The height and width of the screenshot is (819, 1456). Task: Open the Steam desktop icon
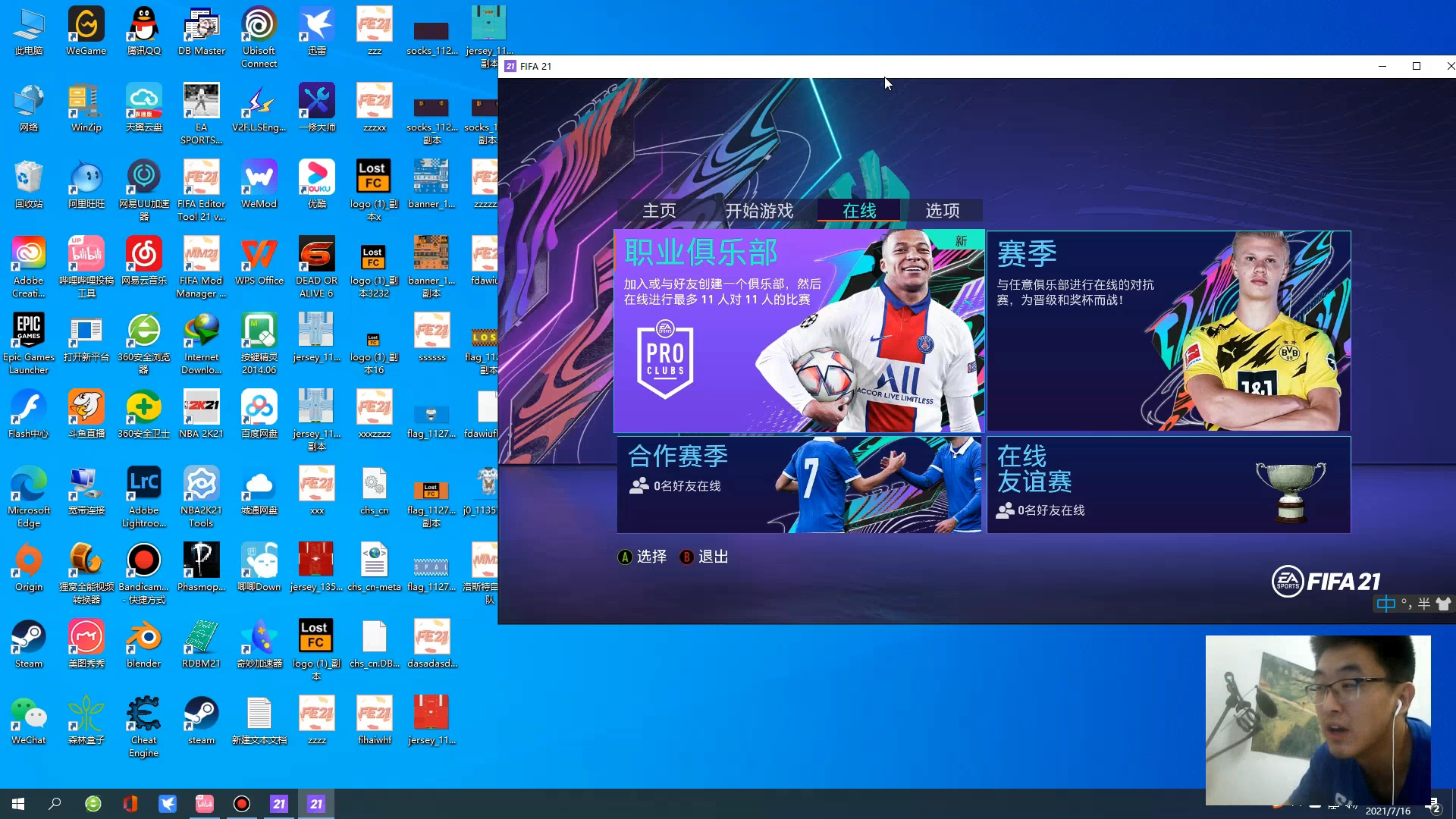point(29,644)
